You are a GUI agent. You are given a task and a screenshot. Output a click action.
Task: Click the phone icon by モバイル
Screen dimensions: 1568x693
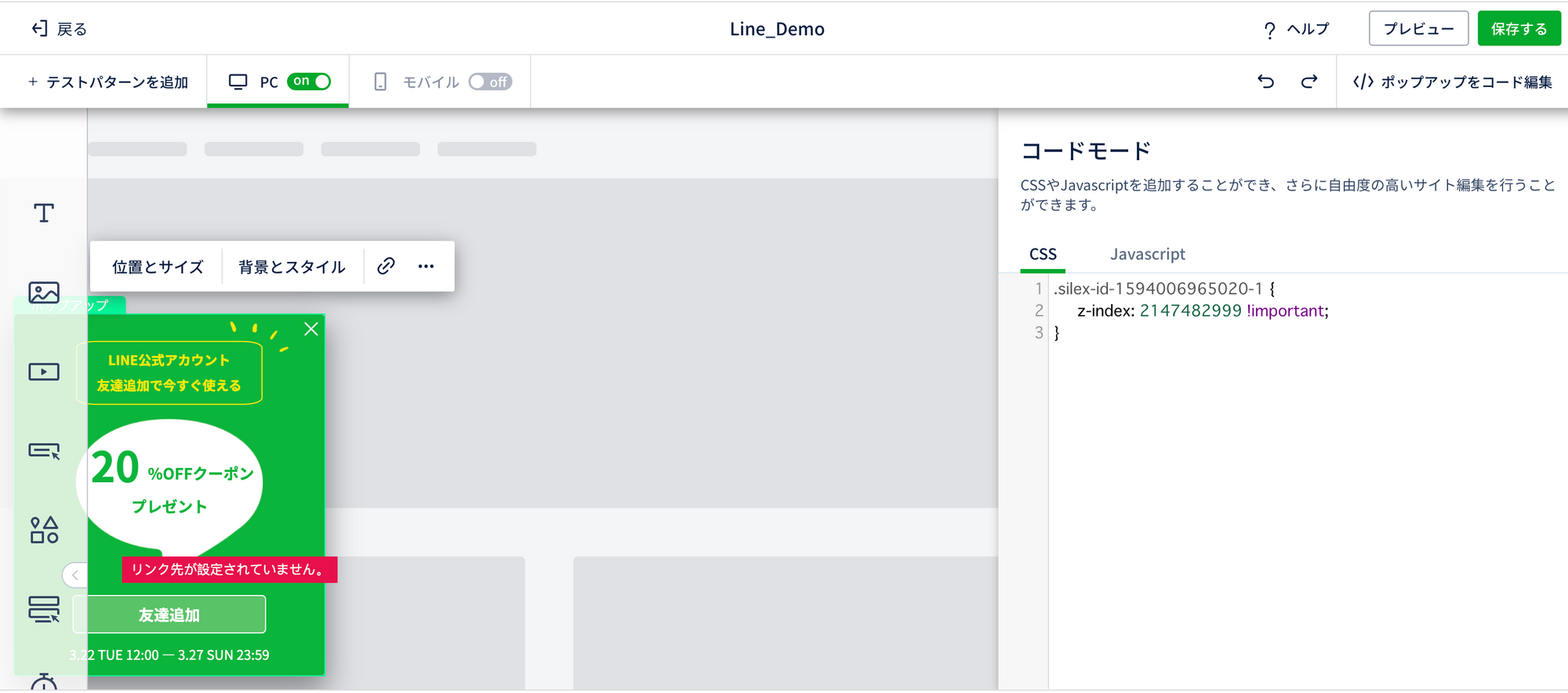click(380, 82)
